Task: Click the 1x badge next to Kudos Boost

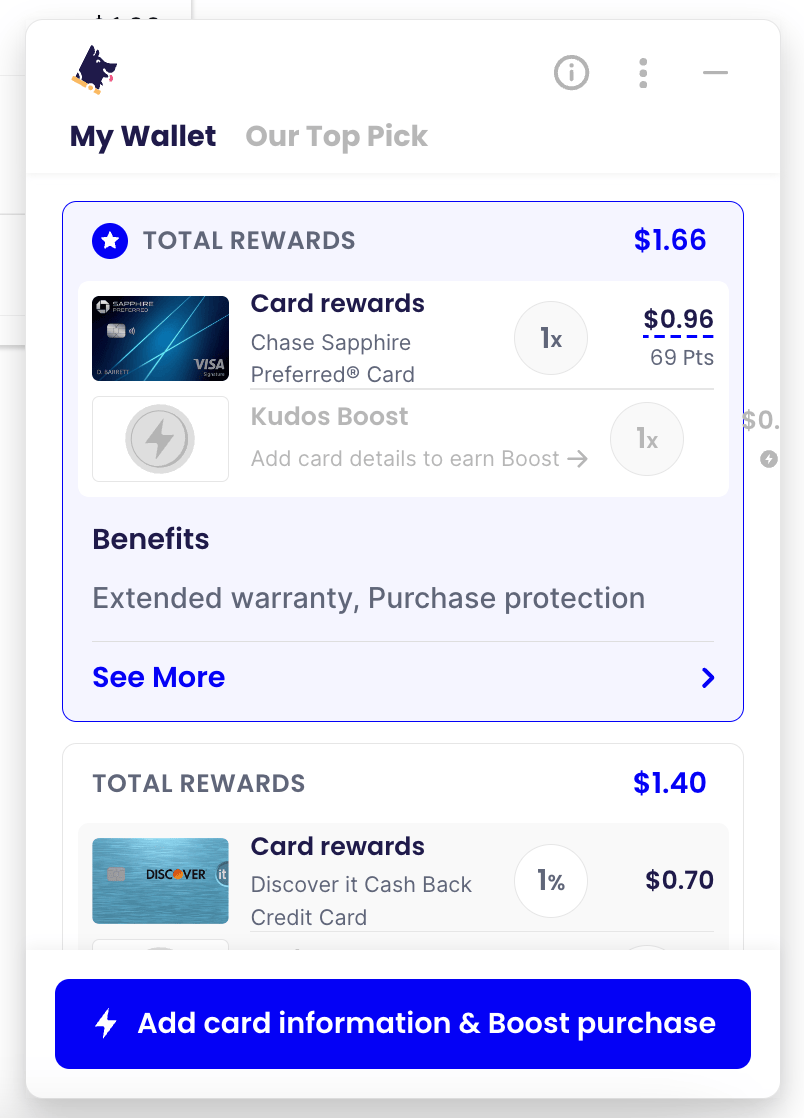Action: pyautogui.click(x=646, y=438)
